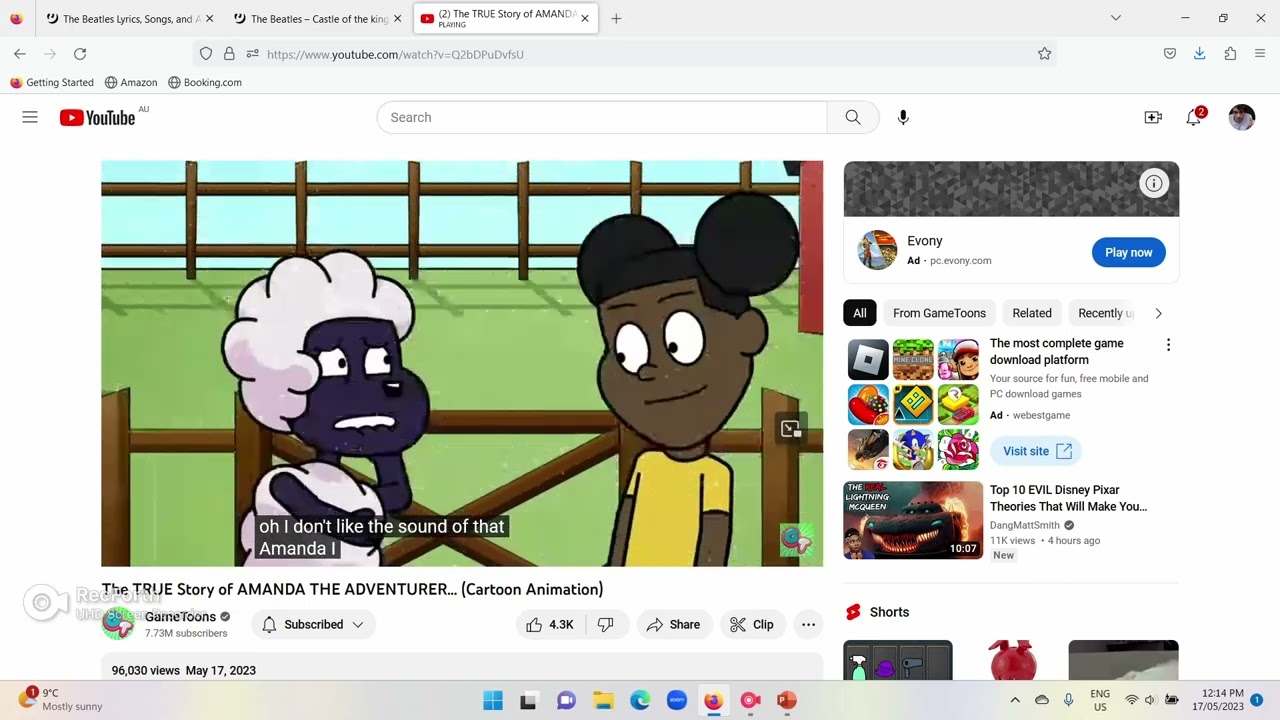
Task: Open Microsoft Edge from the taskbar
Action: (x=640, y=700)
